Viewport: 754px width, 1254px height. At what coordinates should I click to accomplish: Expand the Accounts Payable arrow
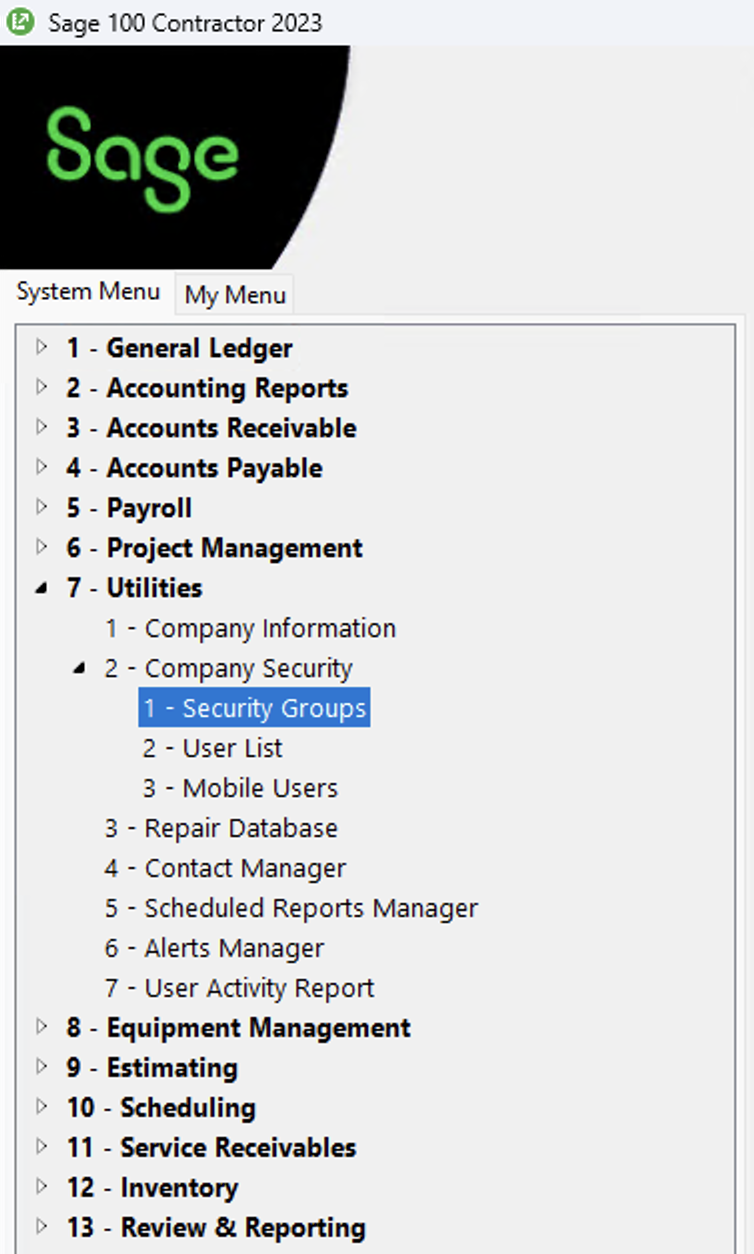[41, 468]
